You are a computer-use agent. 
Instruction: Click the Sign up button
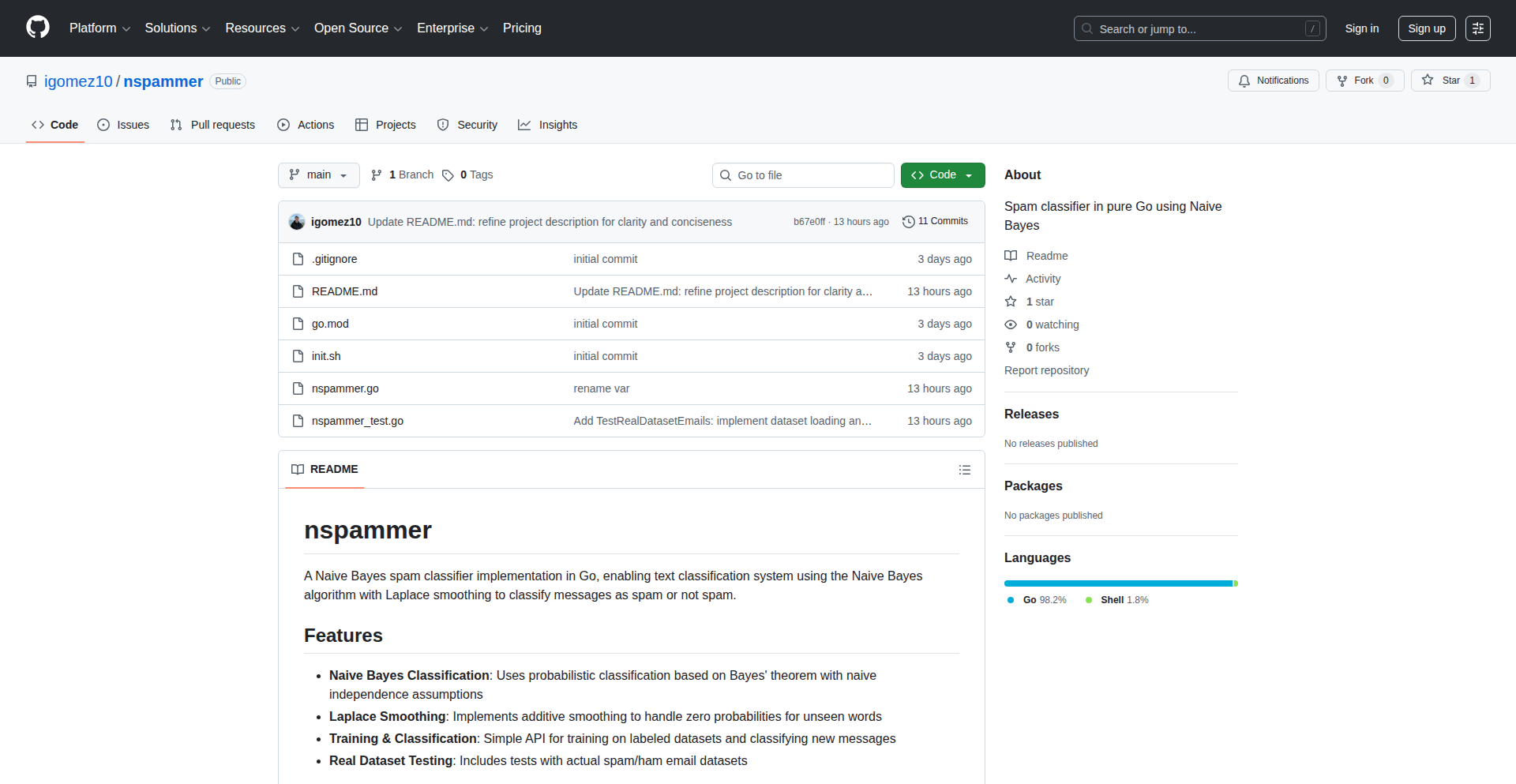pyautogui.click(x=1426, y=28)
